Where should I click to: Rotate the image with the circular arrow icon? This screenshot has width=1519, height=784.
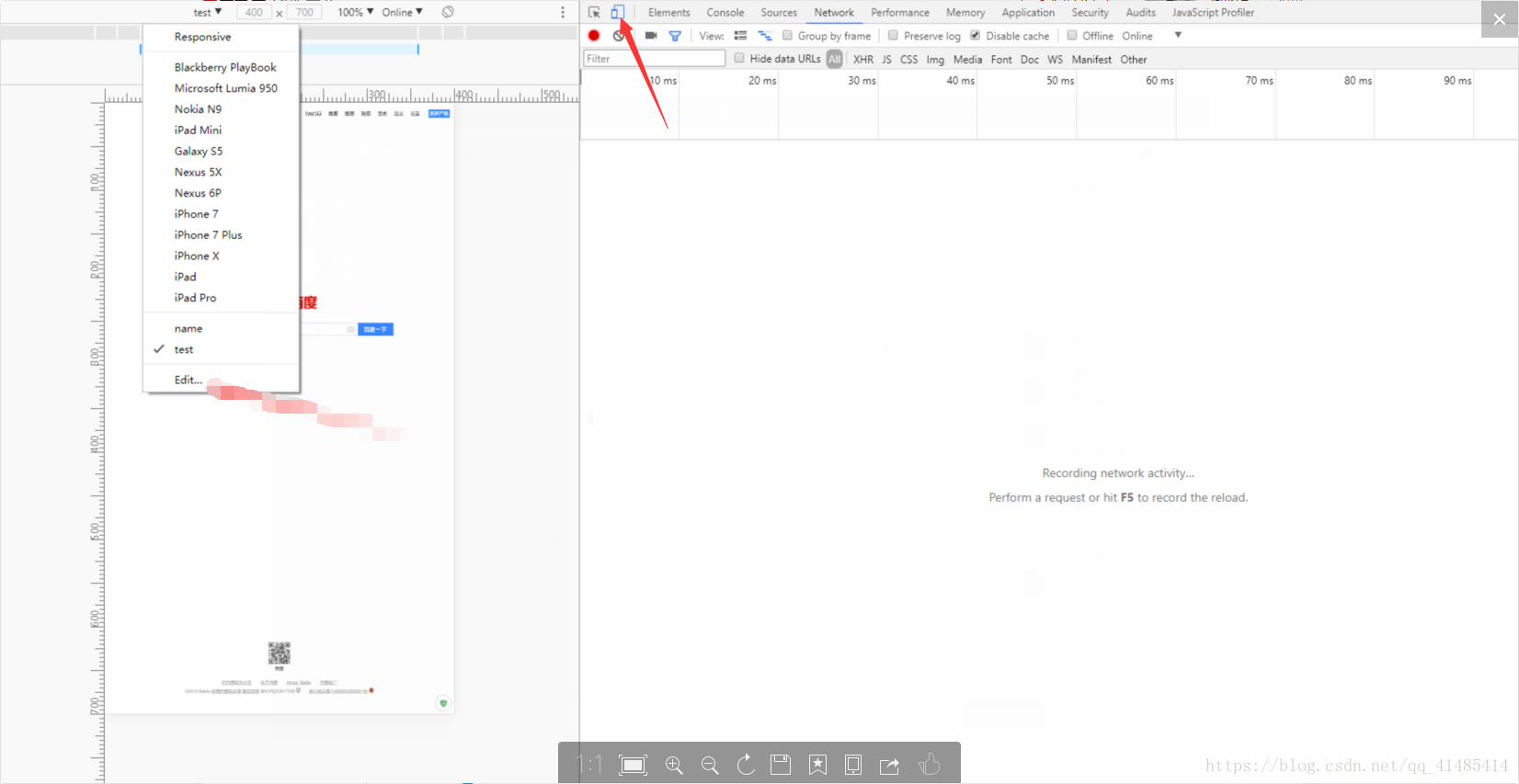pyautogui.click(x=746, y=764)
